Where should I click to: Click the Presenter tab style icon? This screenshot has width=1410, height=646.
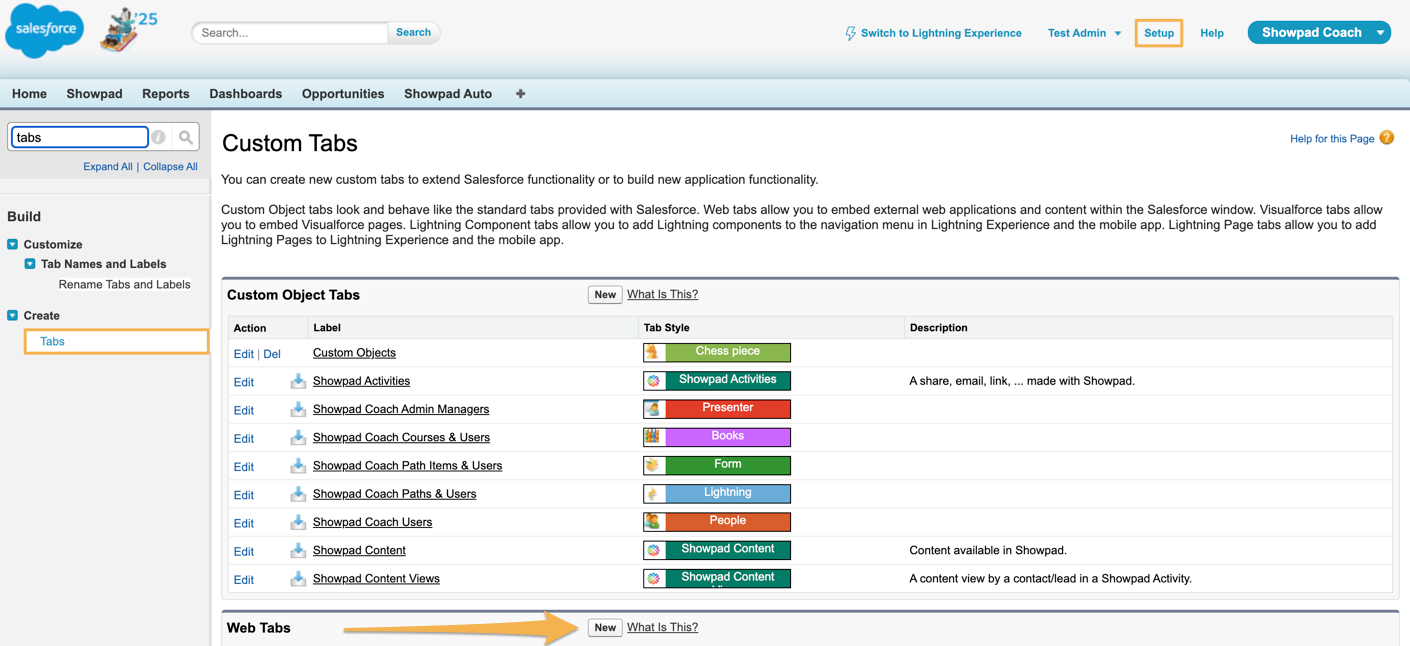pyautogui.click(x=654, y=409)
